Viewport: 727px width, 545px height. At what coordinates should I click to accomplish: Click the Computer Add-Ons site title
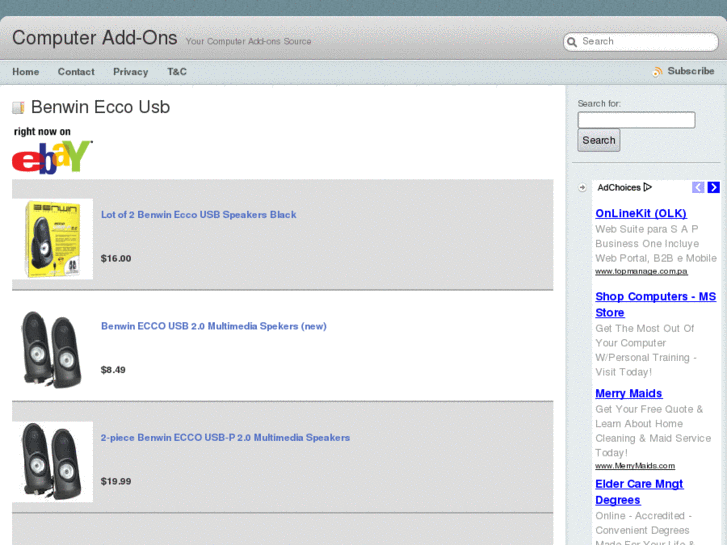click(x=95, y=38)
